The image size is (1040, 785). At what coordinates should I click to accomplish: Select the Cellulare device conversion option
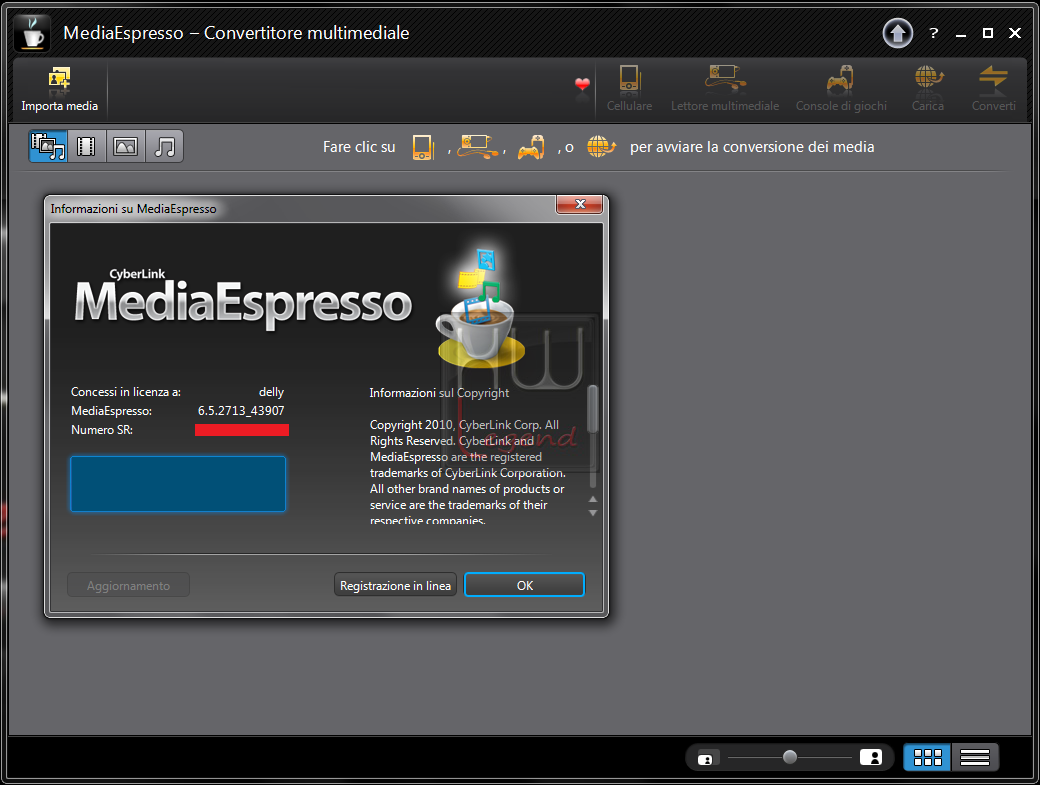pos(629,90)
